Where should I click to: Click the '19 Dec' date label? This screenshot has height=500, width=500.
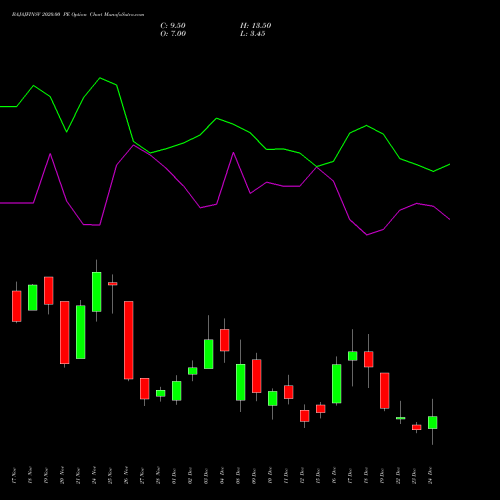(x=382, y=475)
